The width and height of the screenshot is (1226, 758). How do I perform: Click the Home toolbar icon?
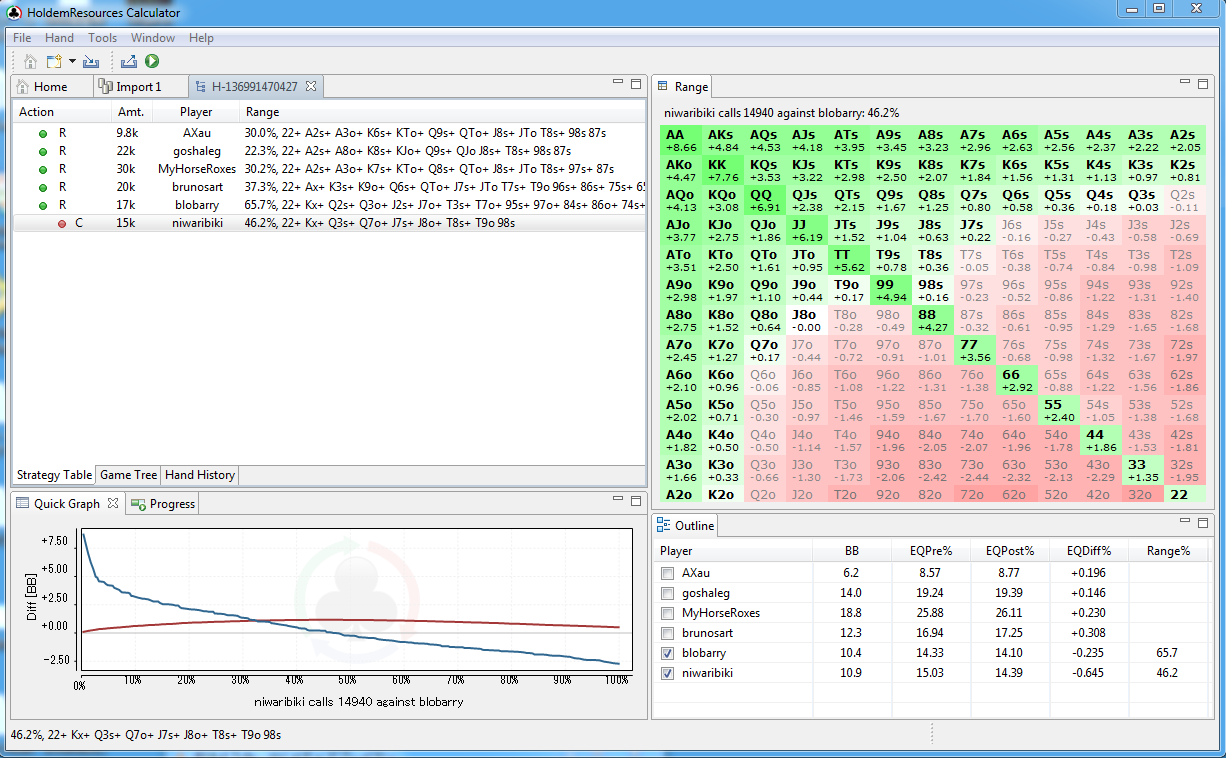coord(30,62)
